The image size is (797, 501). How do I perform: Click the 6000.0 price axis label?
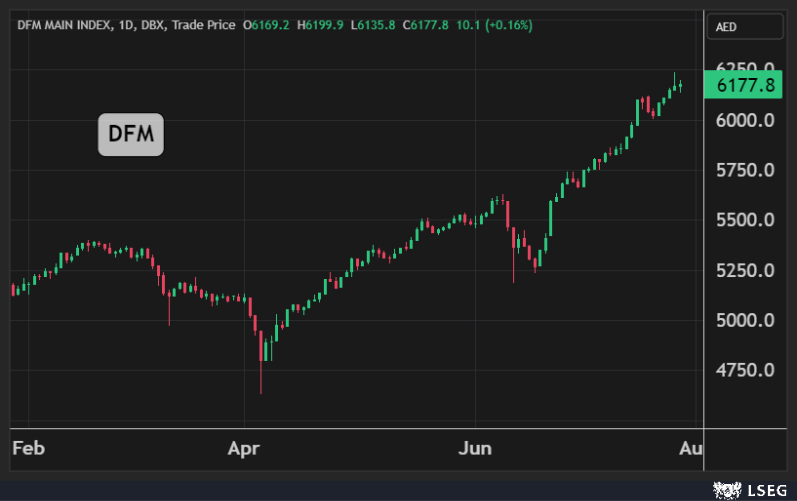pos(745,121)
